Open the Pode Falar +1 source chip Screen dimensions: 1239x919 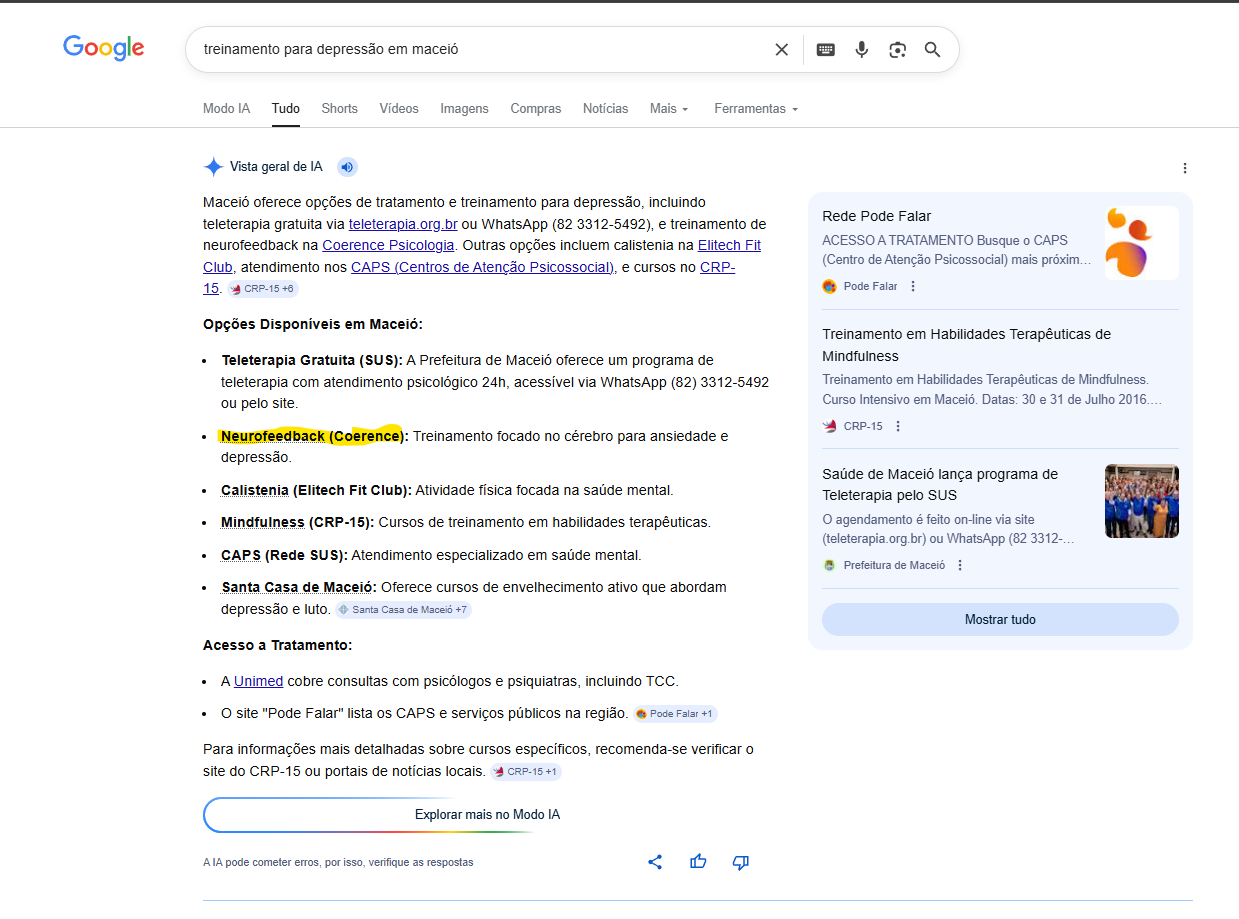click(x=675, y=714)
